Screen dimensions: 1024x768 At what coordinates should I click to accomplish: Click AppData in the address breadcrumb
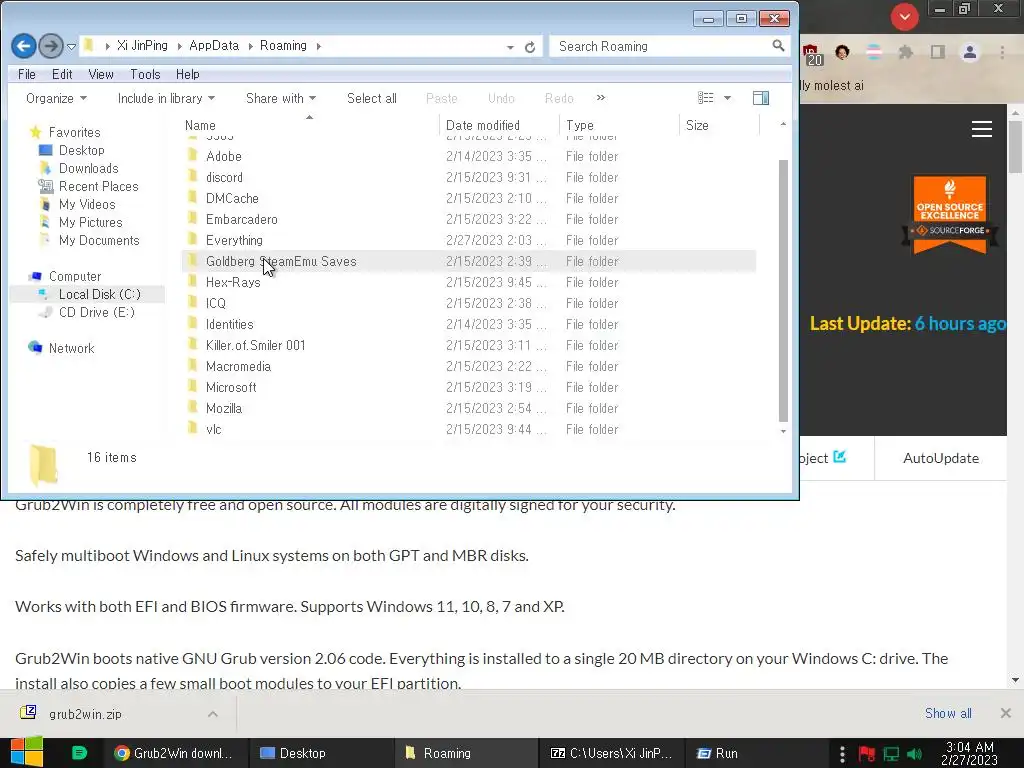pos(214,46)
